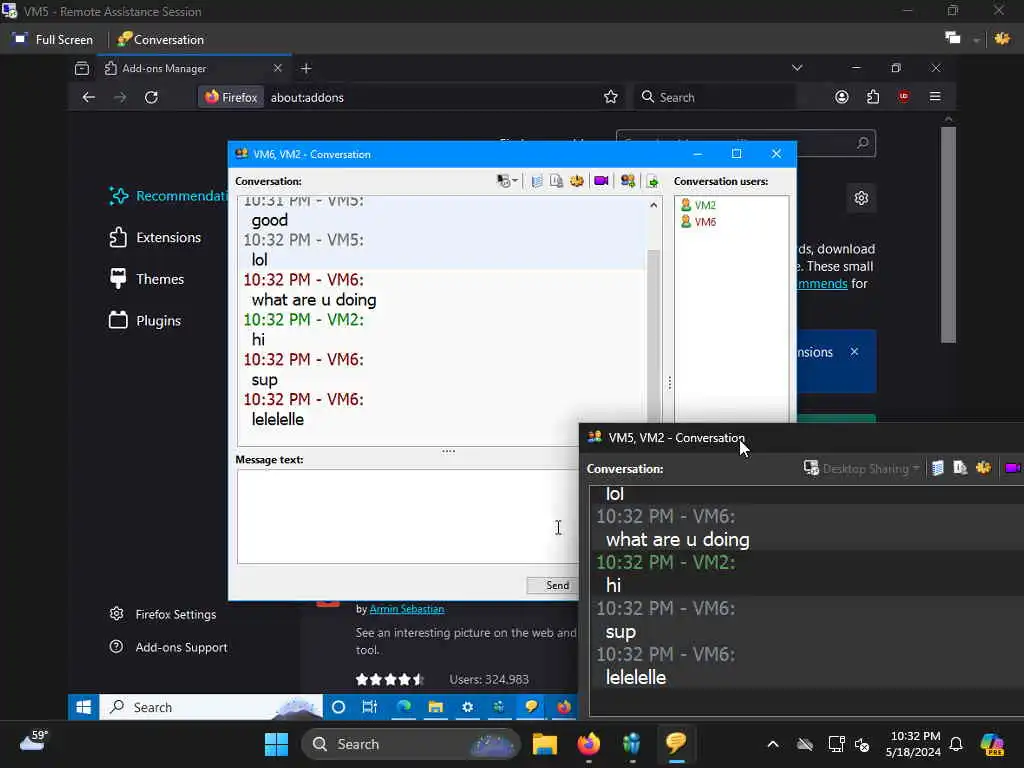The height and width of the screenshot is (768, 1024).
Task: Click the Firefox page vertical scrollbar
Action: coord(948,234)
